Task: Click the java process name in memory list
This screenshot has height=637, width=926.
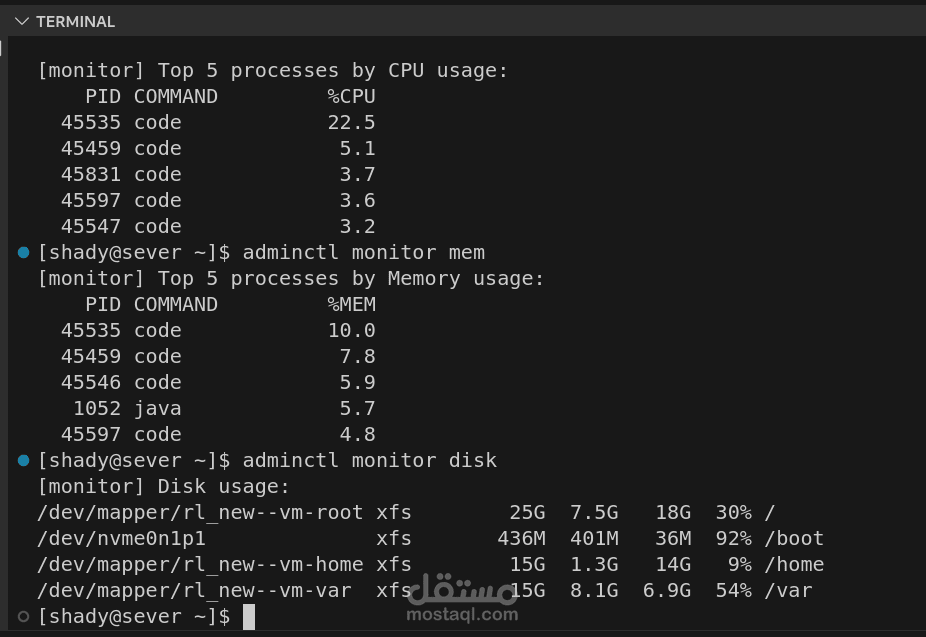Action: click(158, 409)
